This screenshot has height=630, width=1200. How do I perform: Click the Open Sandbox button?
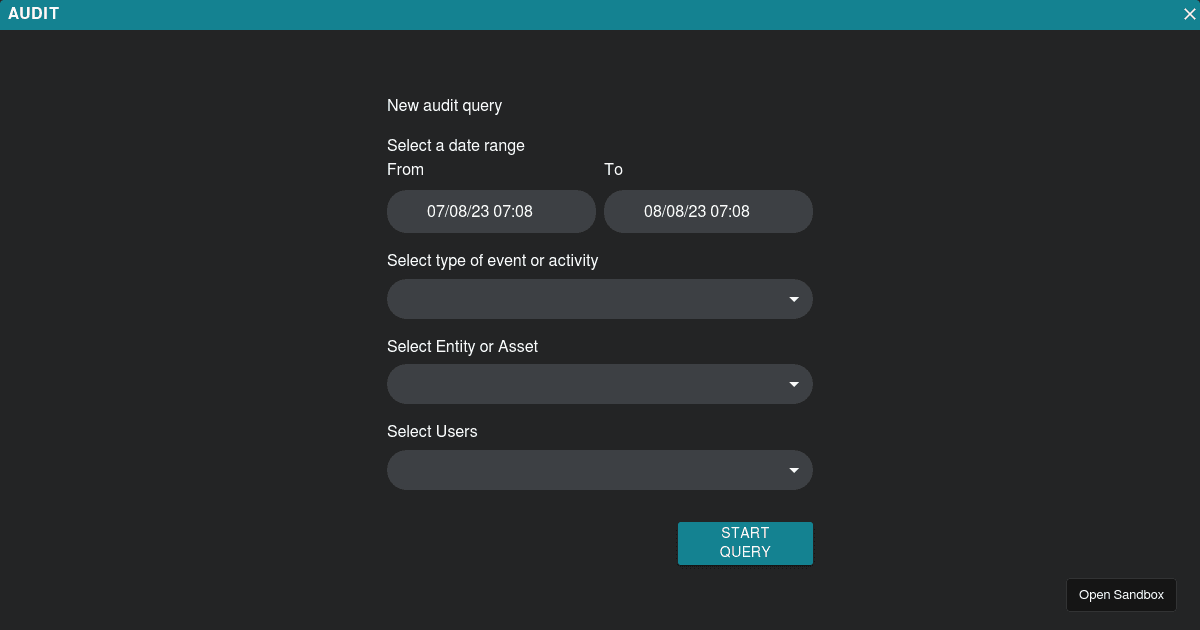[1121, 595]
